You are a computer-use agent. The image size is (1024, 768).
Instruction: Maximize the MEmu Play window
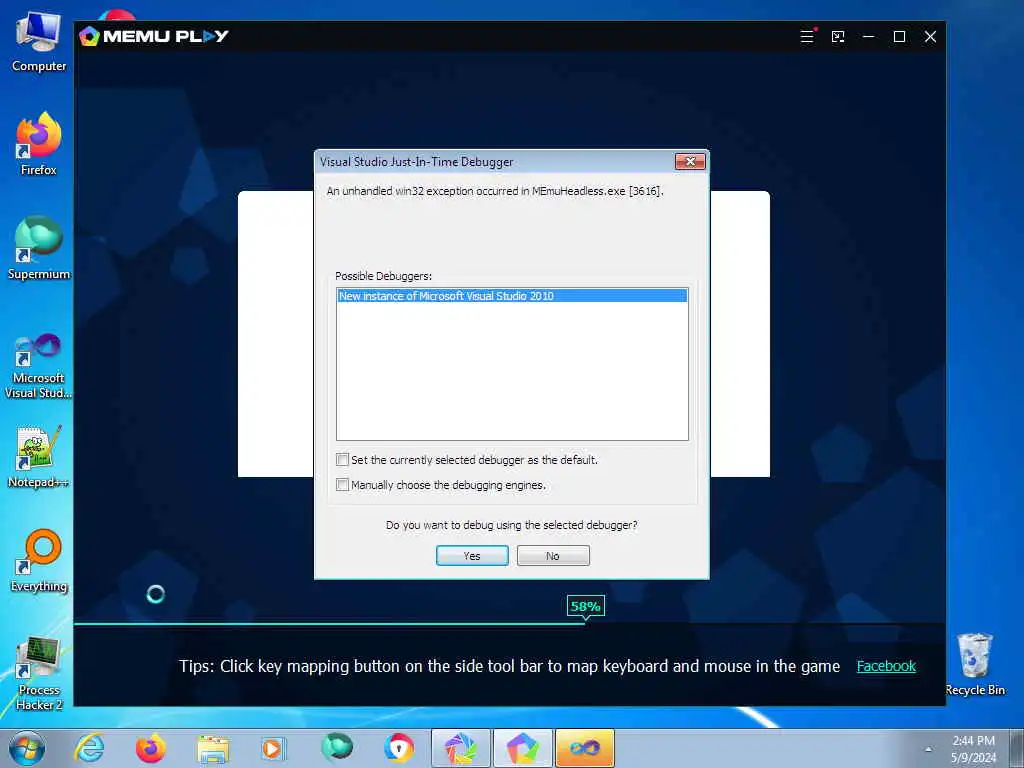(899, 37)
